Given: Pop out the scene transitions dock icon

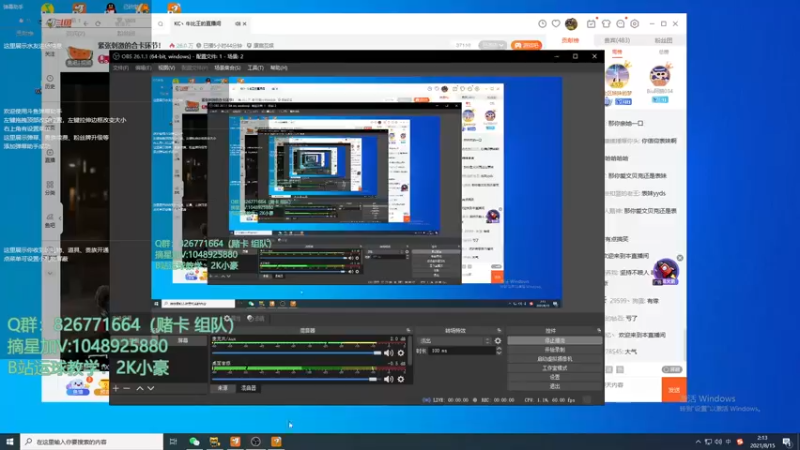Looking at the screenshot, I should [499, 331].
